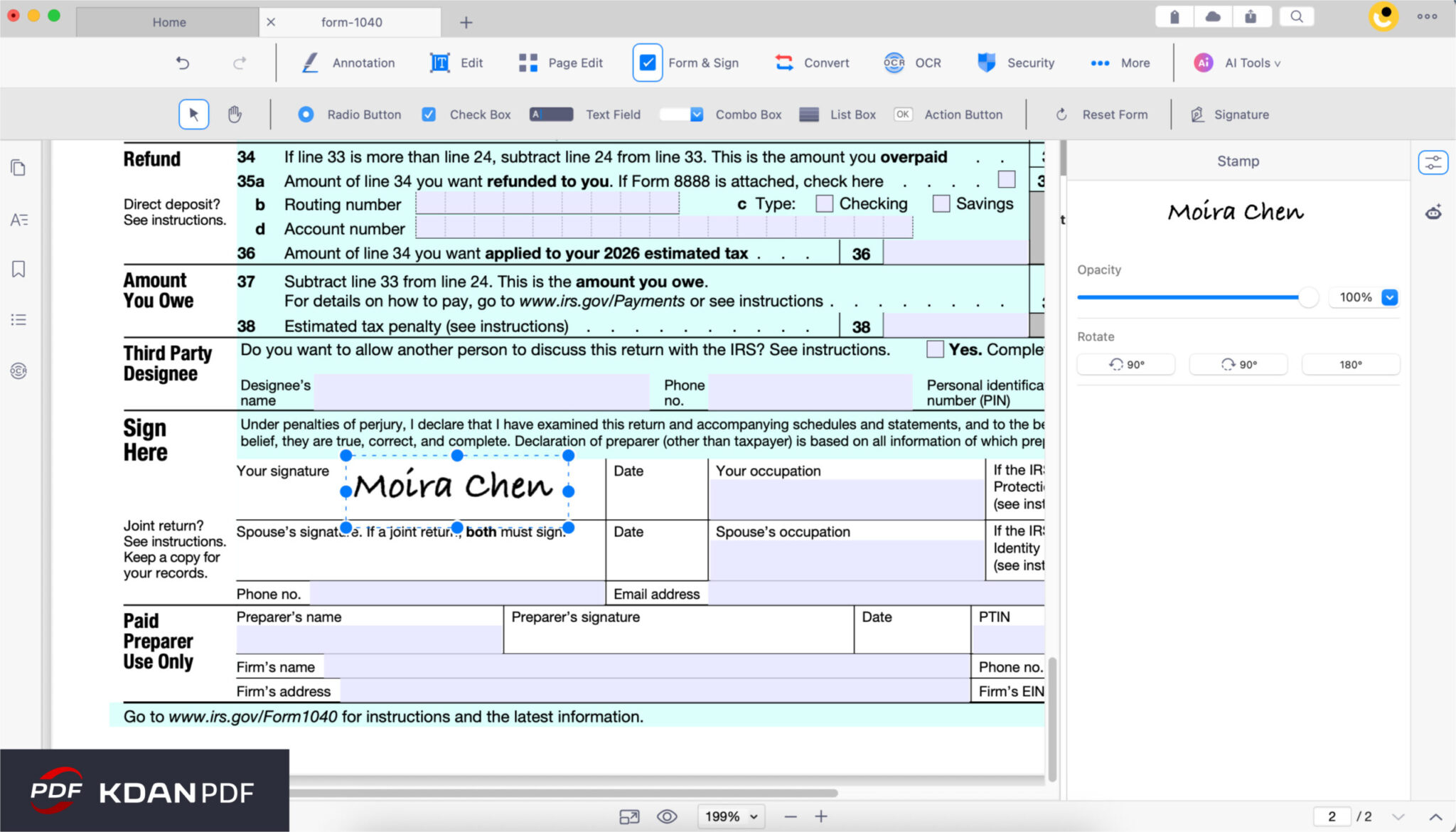This screenshot has width=1456, height=832.
Task: Open the Page Edit toolbar tab
Action: click(x=560, y=63)
